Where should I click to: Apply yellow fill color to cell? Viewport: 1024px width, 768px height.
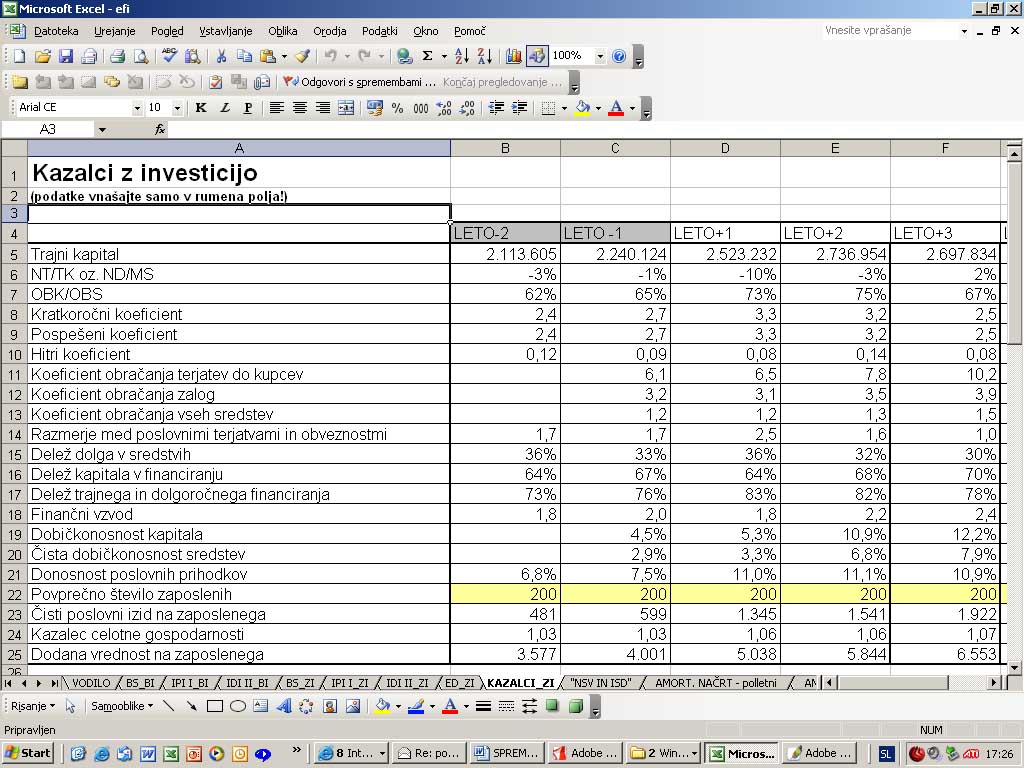point(582,108)
